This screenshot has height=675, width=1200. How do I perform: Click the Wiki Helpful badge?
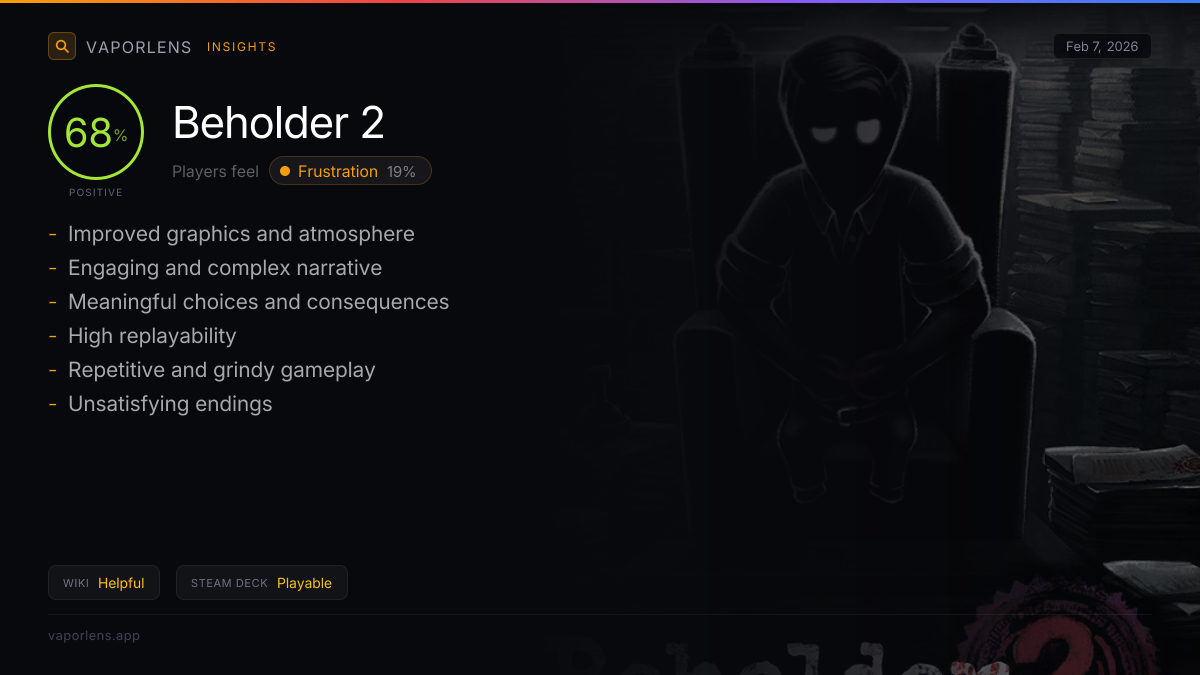tap(104, 583)
